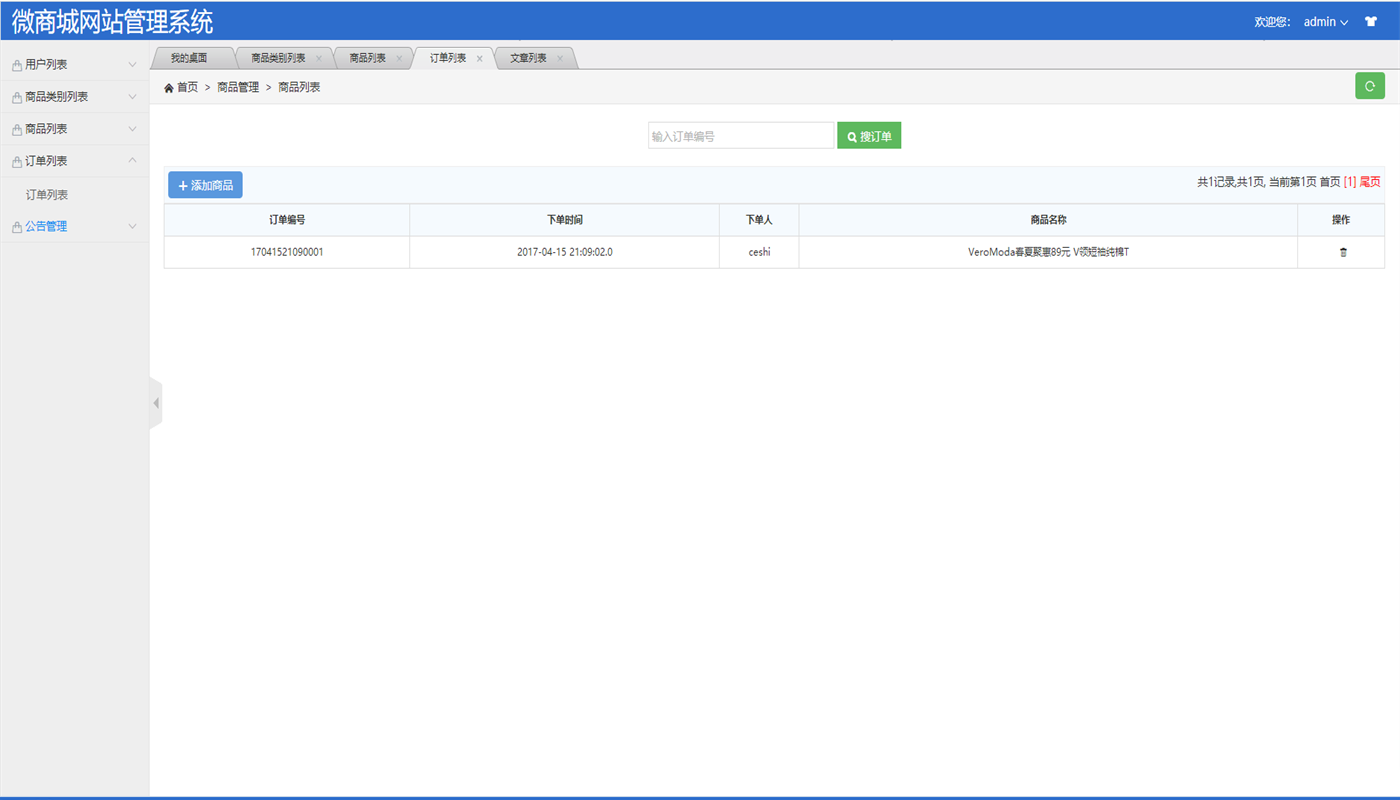
Task: Click order time 2017-04-15 21:09:02.0 cell
Action: point(565,252)
